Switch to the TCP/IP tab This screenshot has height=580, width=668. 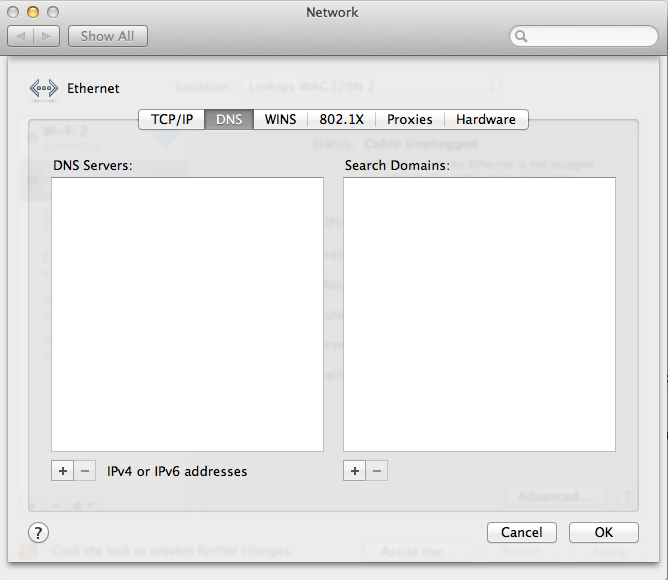[x=172, y=119]
